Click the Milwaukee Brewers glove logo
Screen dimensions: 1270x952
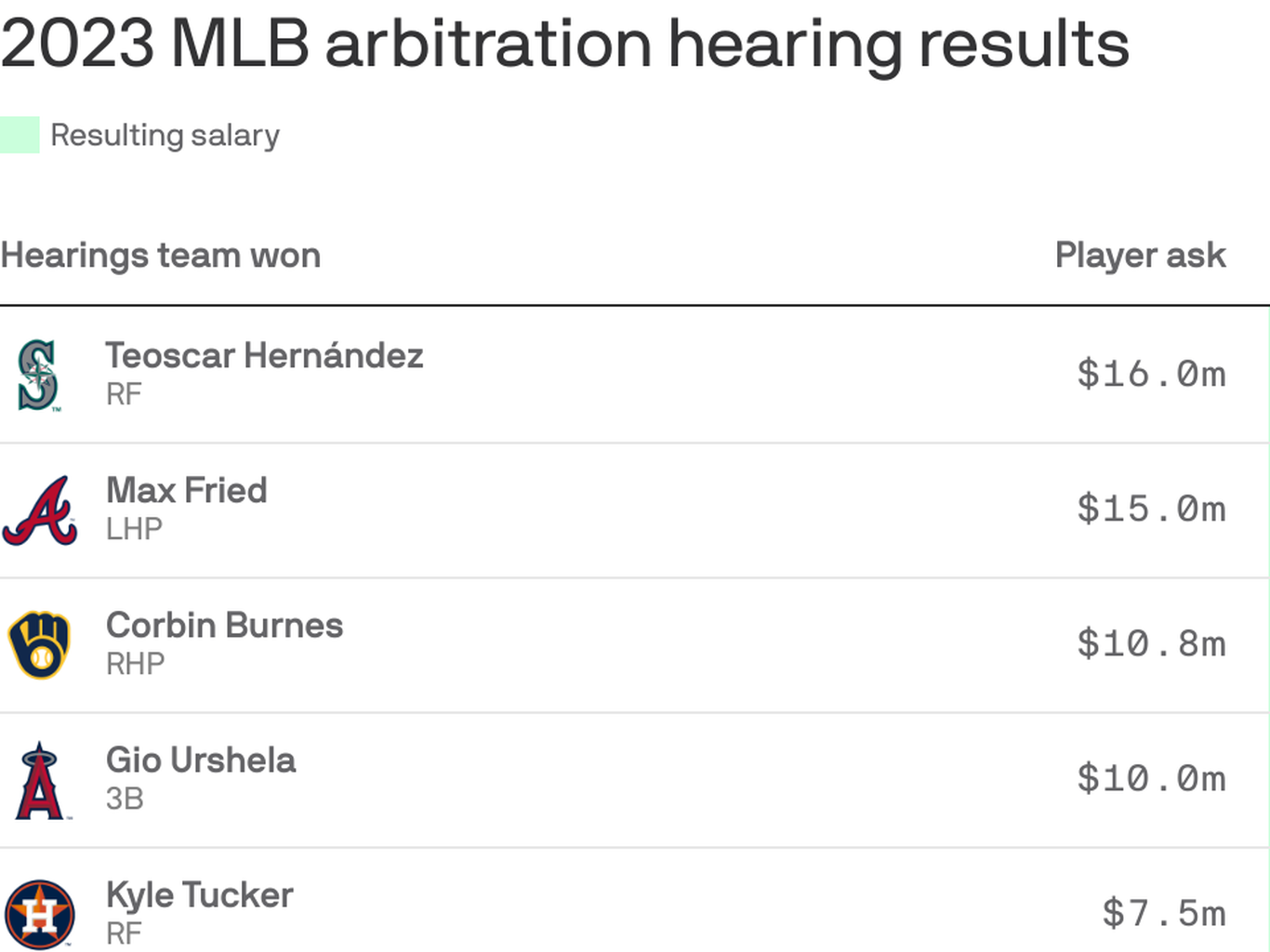[39, 644]
